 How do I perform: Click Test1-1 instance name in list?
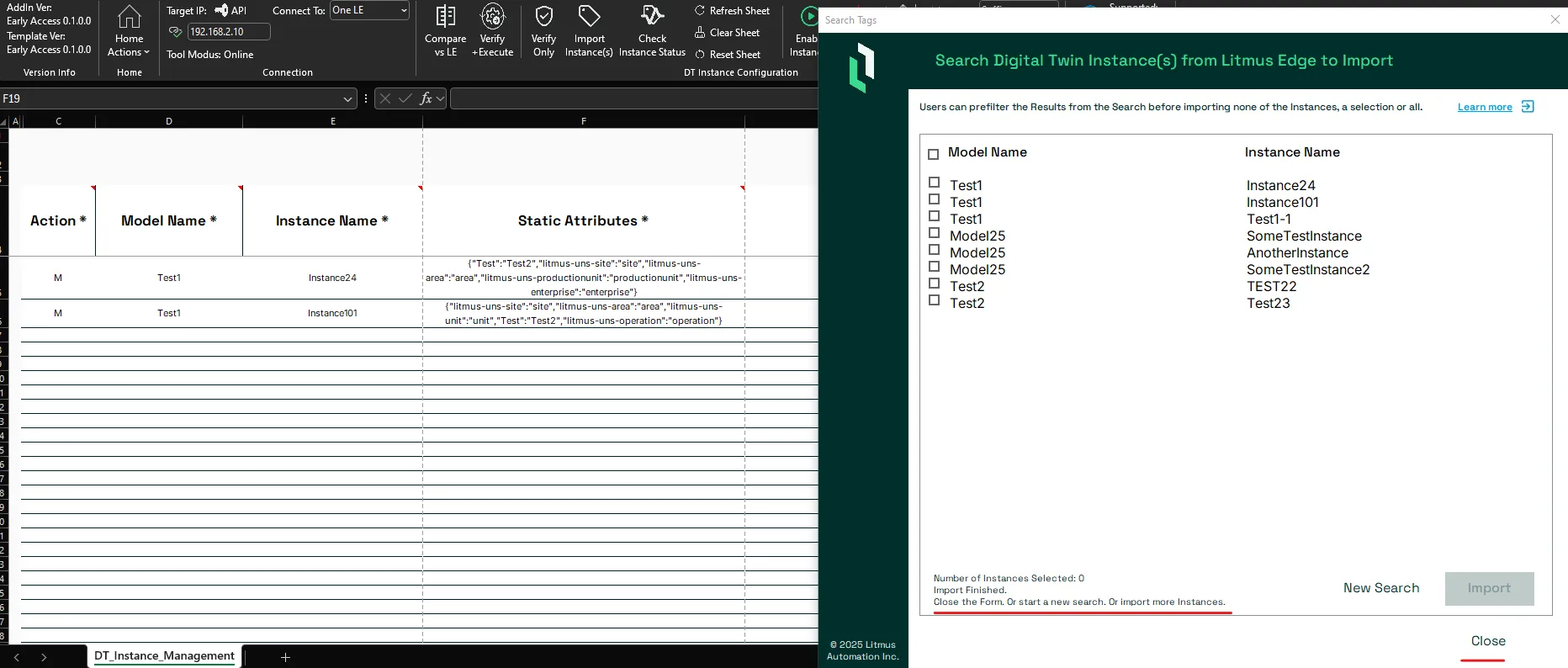click(1269, 219)
